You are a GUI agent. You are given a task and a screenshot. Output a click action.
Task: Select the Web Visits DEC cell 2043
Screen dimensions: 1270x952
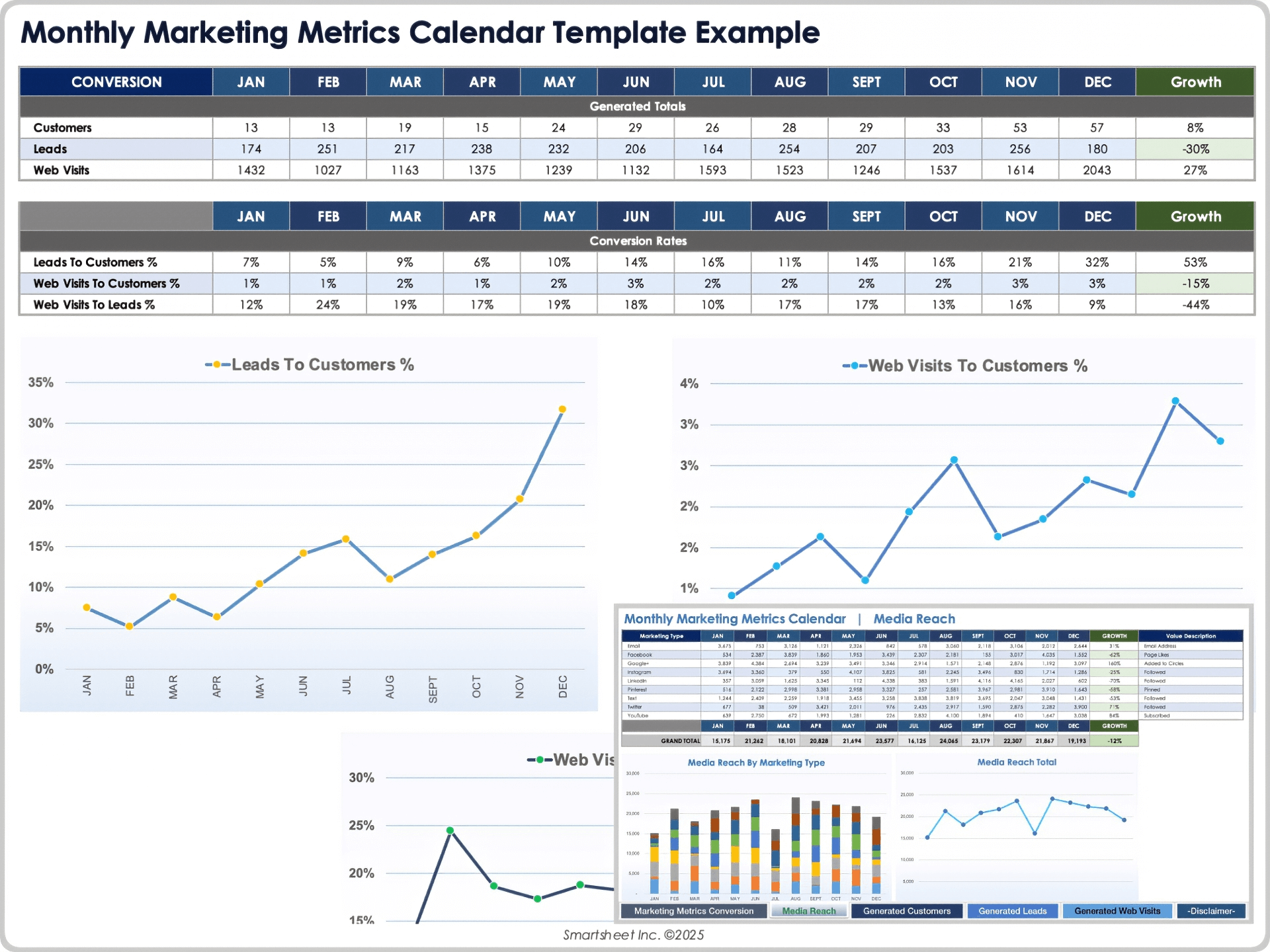click(1097, 170)
